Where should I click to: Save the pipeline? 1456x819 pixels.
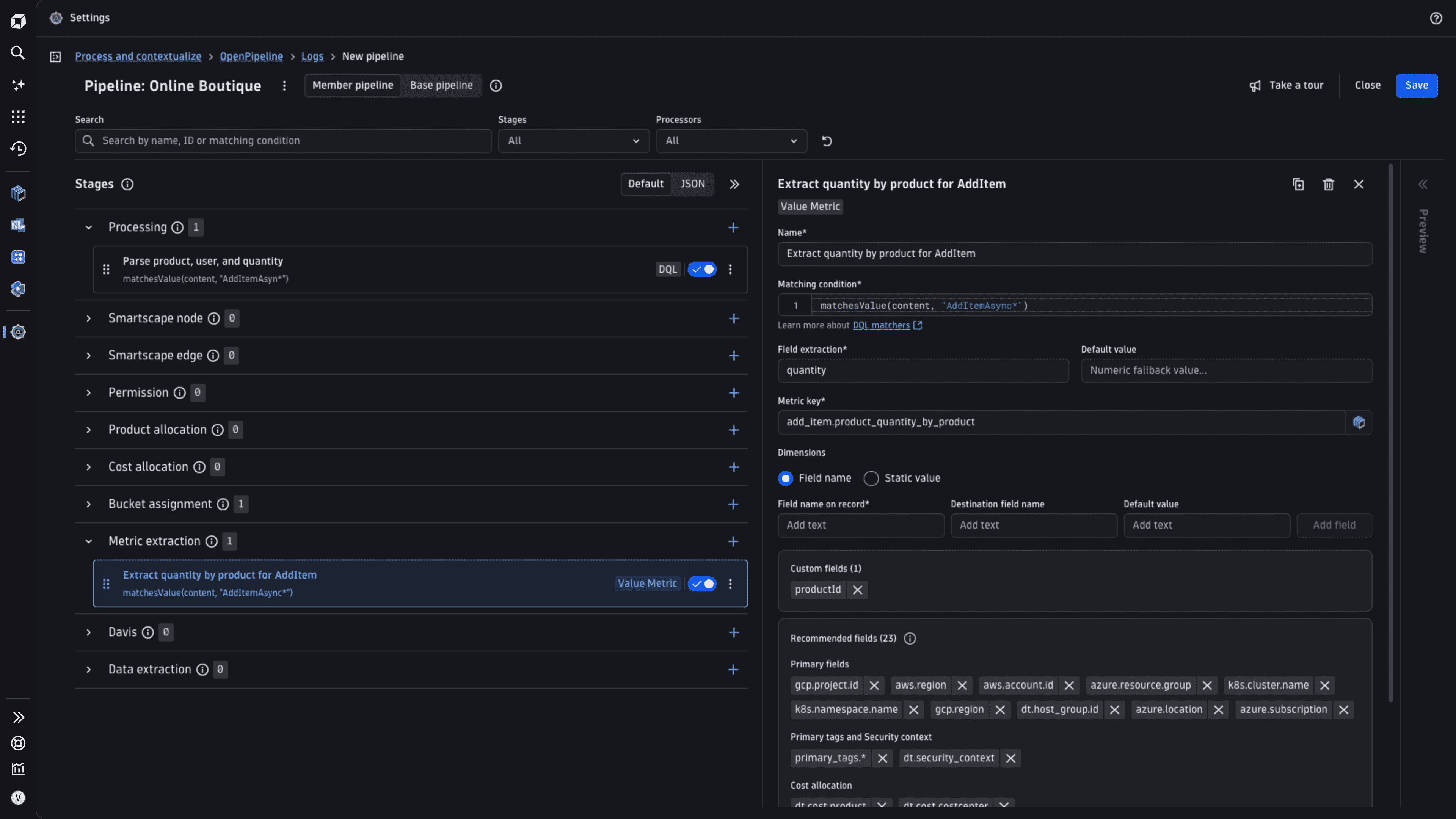tap(1416, 85)
